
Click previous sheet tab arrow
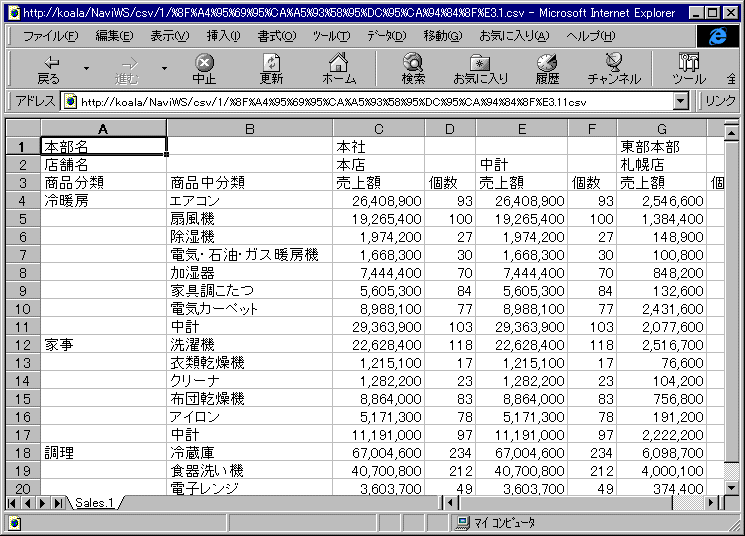click(x=27, y=503)
